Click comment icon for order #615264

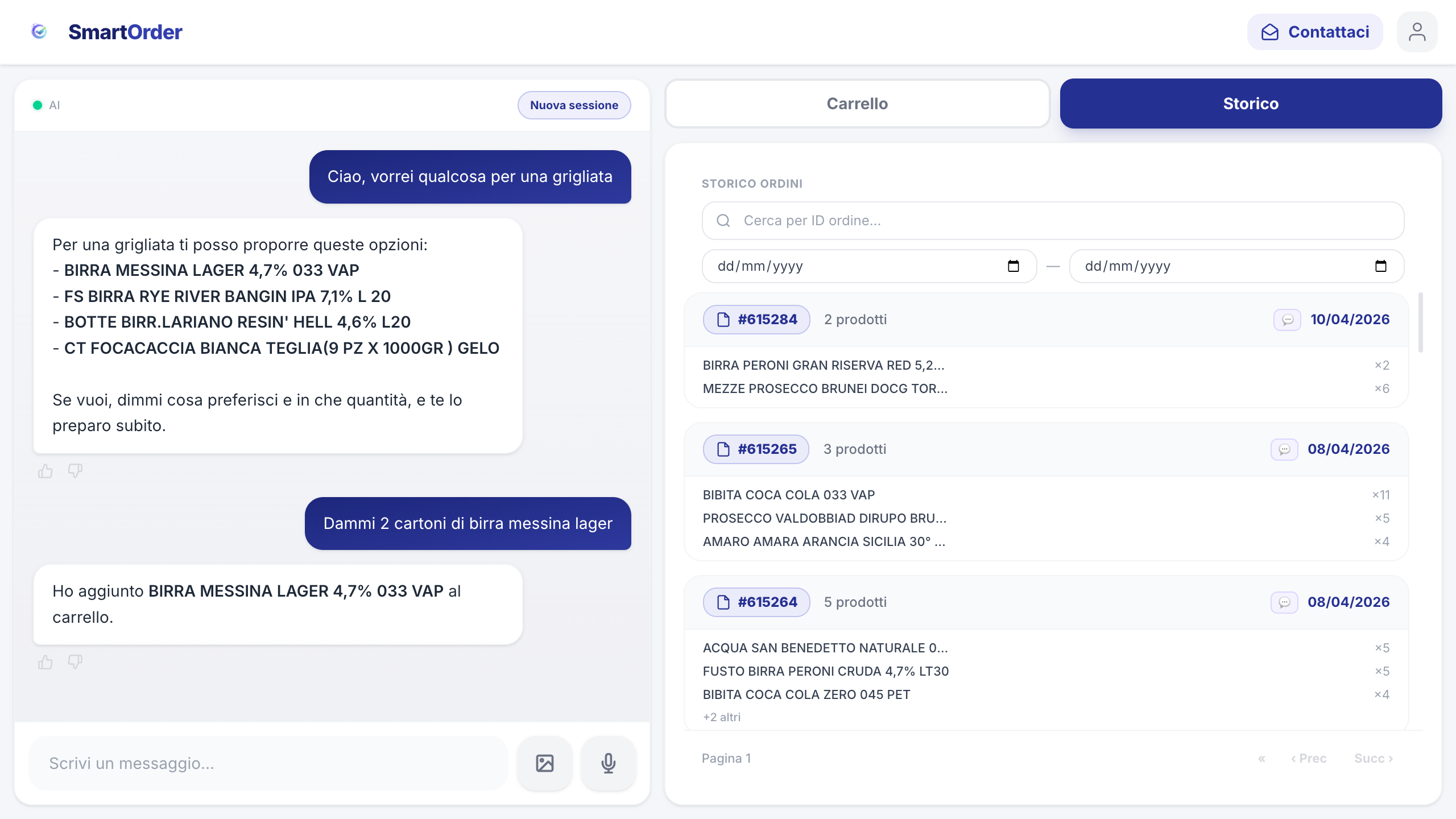point(1284,602)
